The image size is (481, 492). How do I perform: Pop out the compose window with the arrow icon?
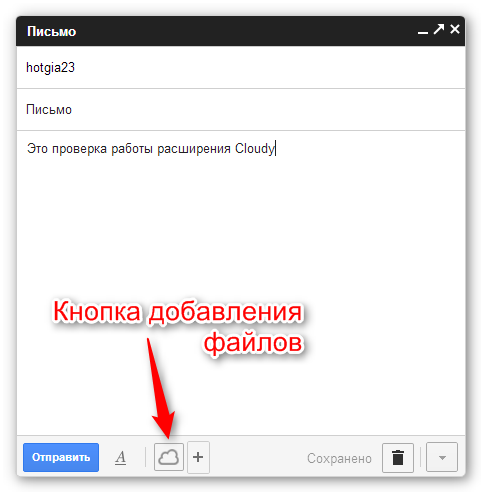coord(439,29)
